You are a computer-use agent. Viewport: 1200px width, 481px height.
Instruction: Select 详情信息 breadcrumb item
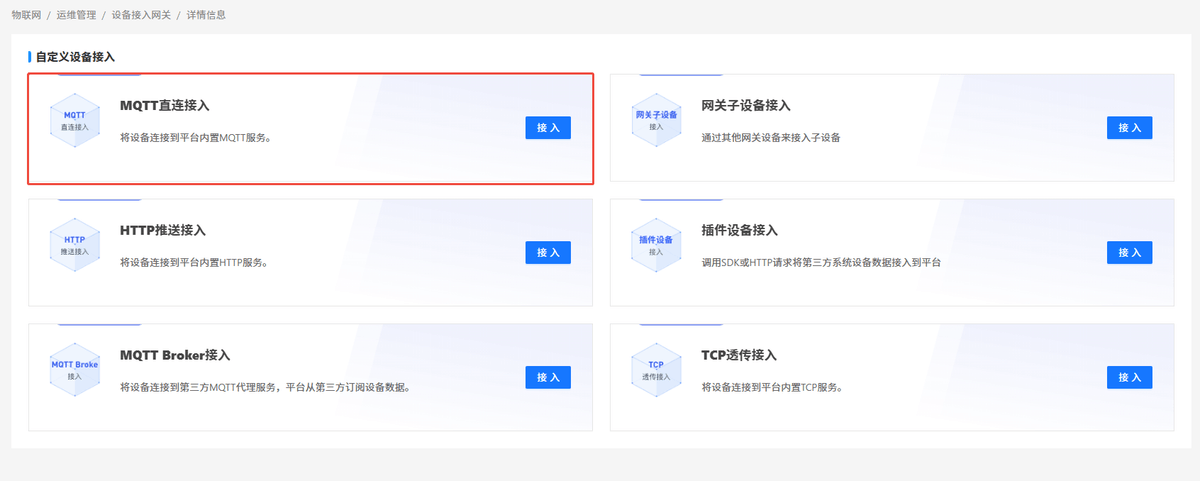[x=205, y=15]
